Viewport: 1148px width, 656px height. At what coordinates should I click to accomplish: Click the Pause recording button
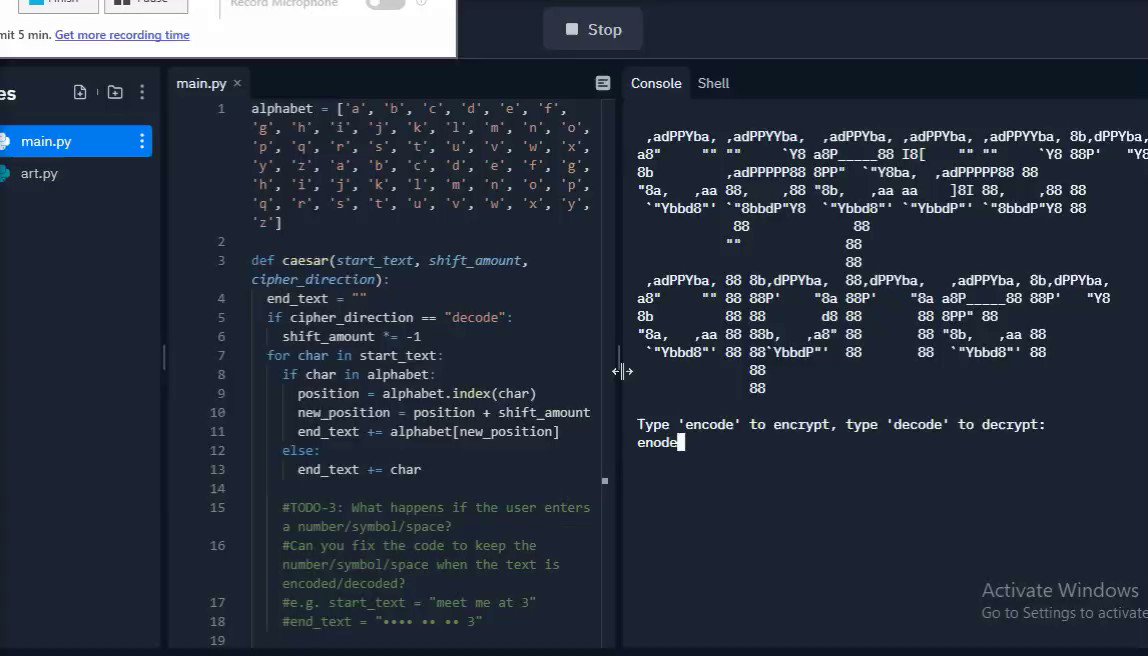click(x=146, y=3)
